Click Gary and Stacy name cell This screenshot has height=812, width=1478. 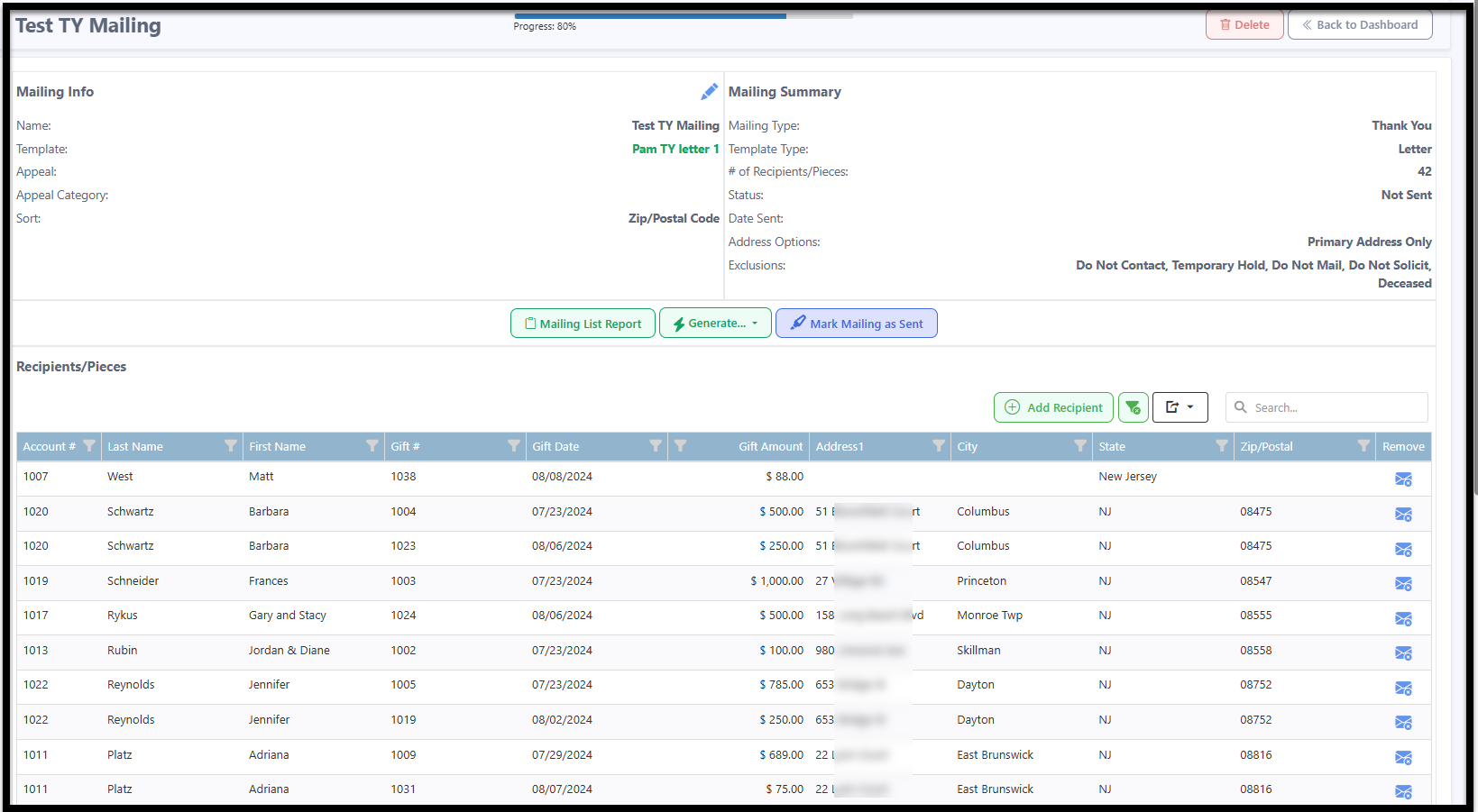[x=288, y=616]
